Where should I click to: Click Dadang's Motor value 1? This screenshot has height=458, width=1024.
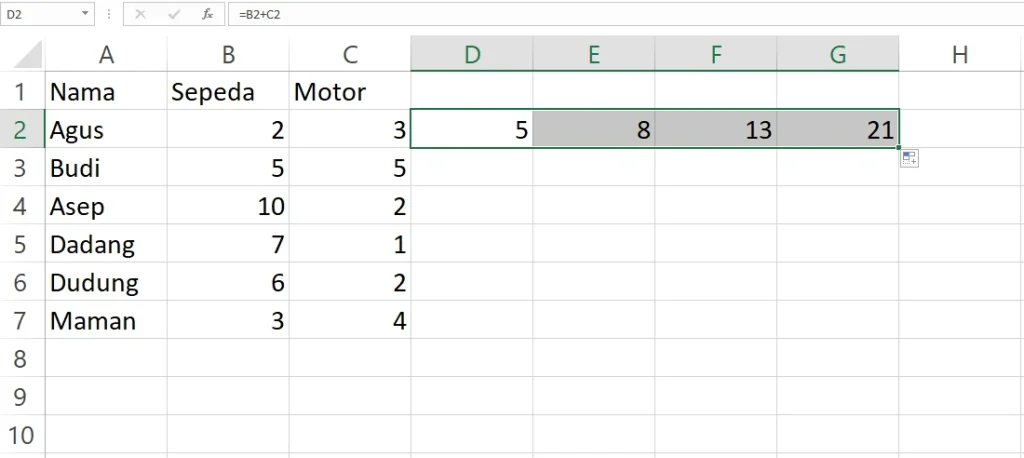(350, 244)
